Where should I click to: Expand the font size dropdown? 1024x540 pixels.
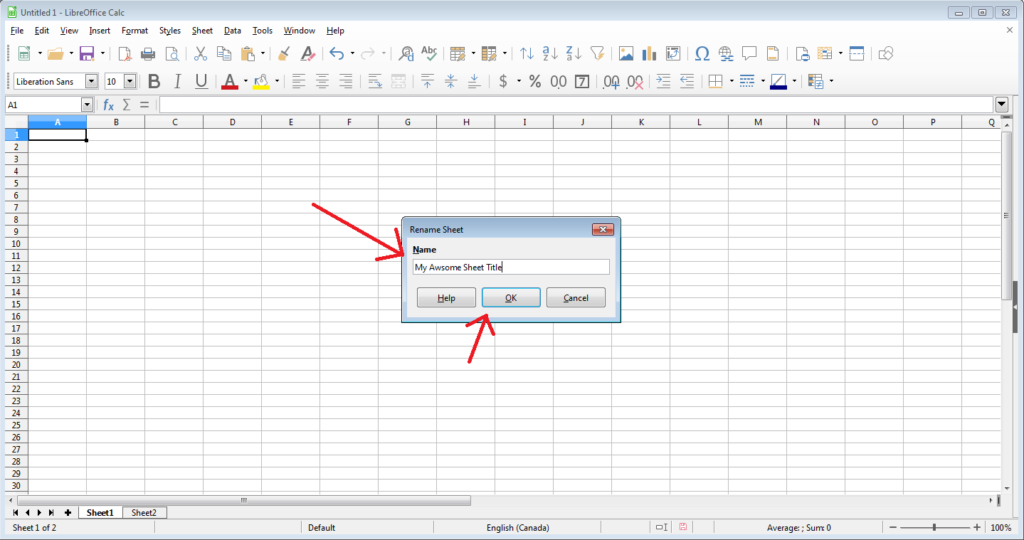click(130, 81)
